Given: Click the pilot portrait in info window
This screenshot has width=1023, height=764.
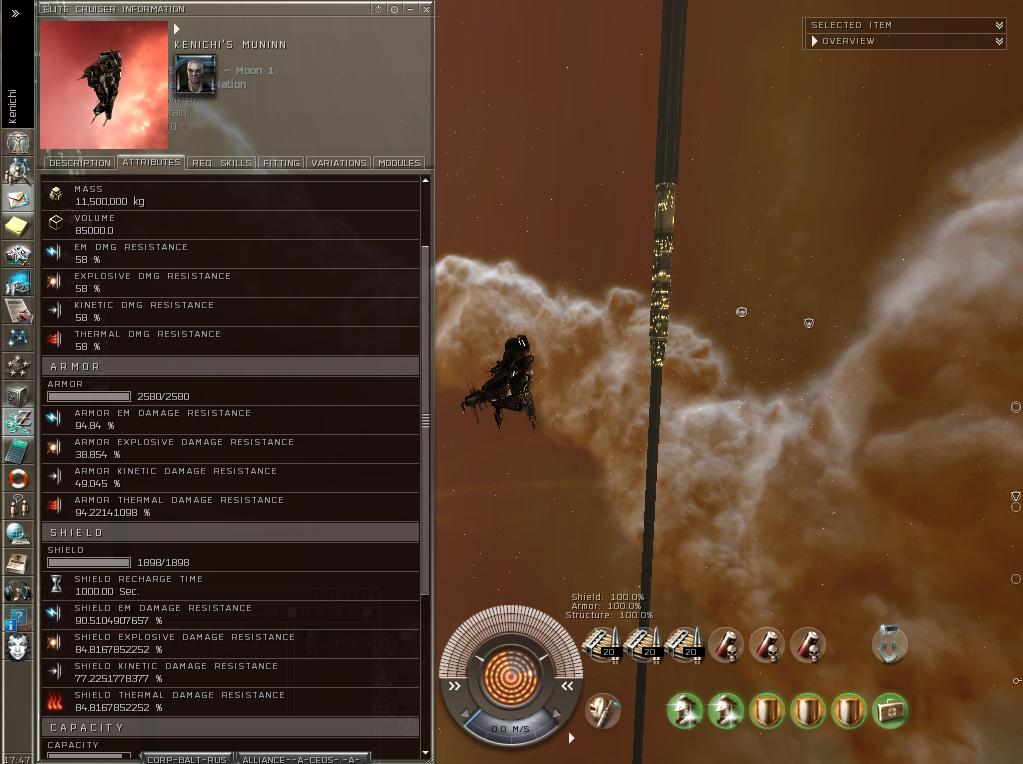Looking at the screenshot, I should (196, 74).
